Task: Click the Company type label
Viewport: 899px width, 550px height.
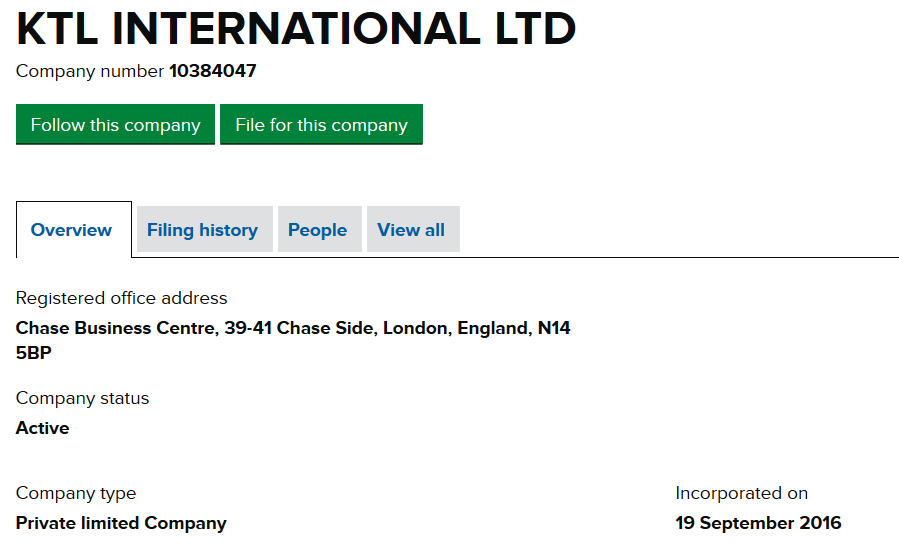Action: [76, 493]
